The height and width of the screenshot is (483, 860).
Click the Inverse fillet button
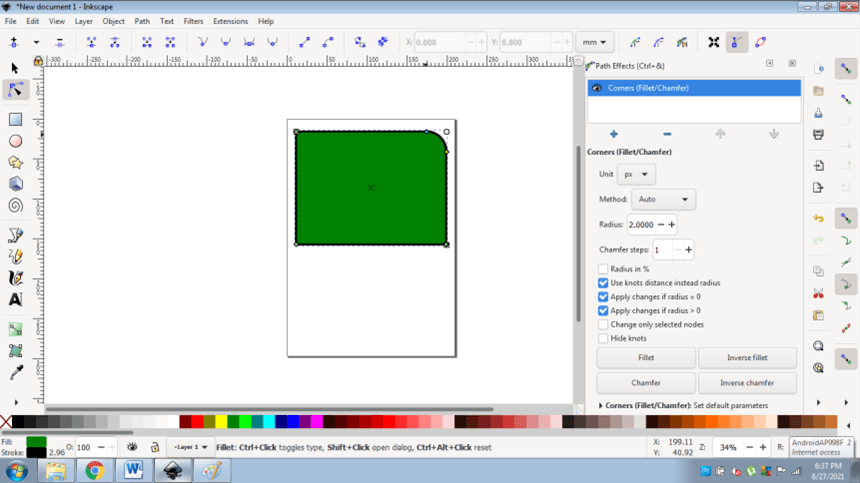pos(747,357)
